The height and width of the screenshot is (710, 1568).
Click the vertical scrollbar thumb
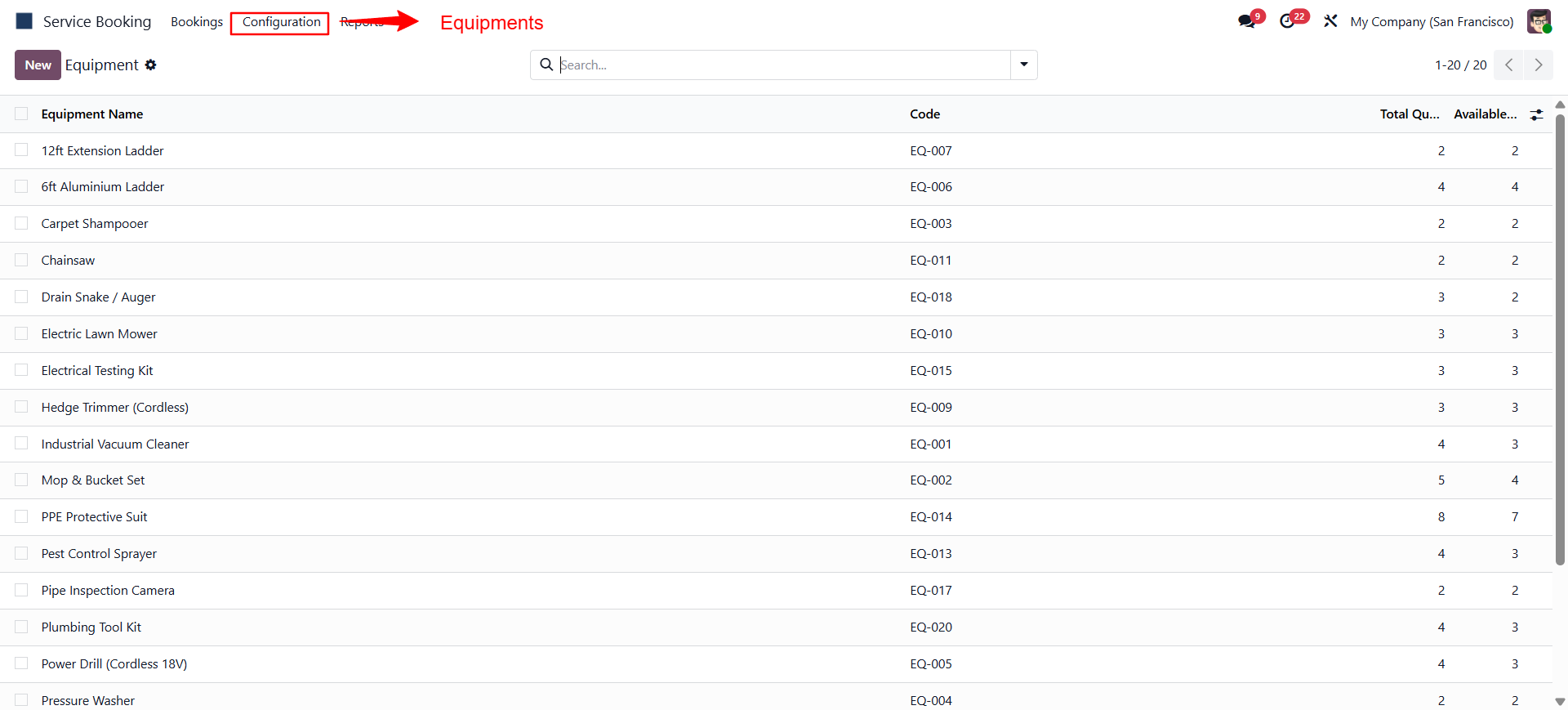pos(1560,339)
